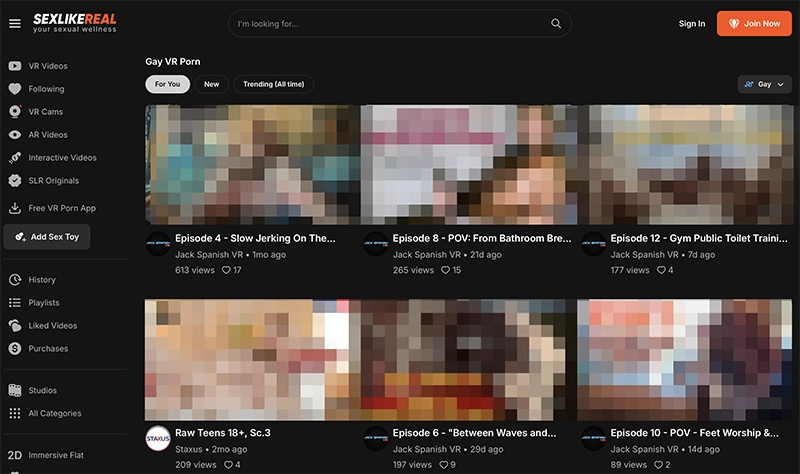
Task: Switch to the New tab
Action: [x=211, y=85]
